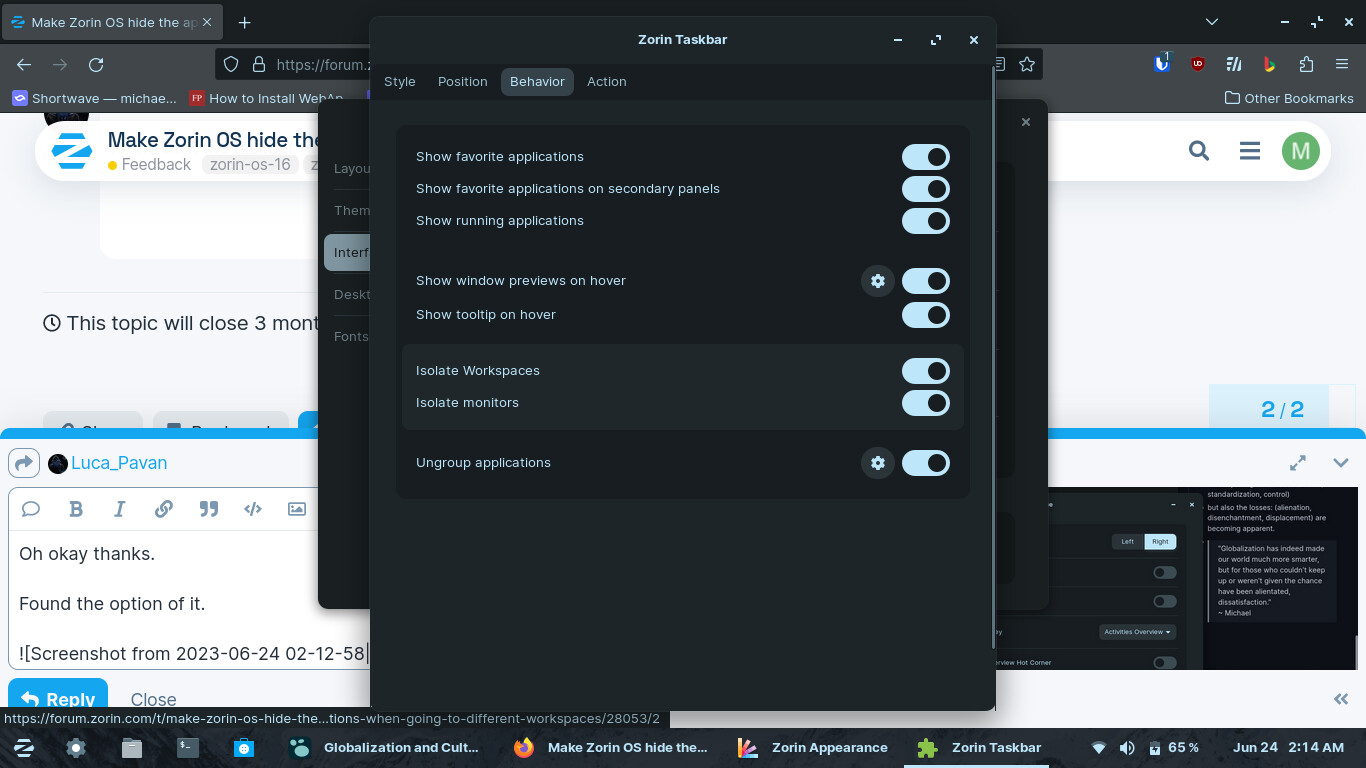Toggle Show window previews on hover

pyautogui.click(x=925, y=281)
